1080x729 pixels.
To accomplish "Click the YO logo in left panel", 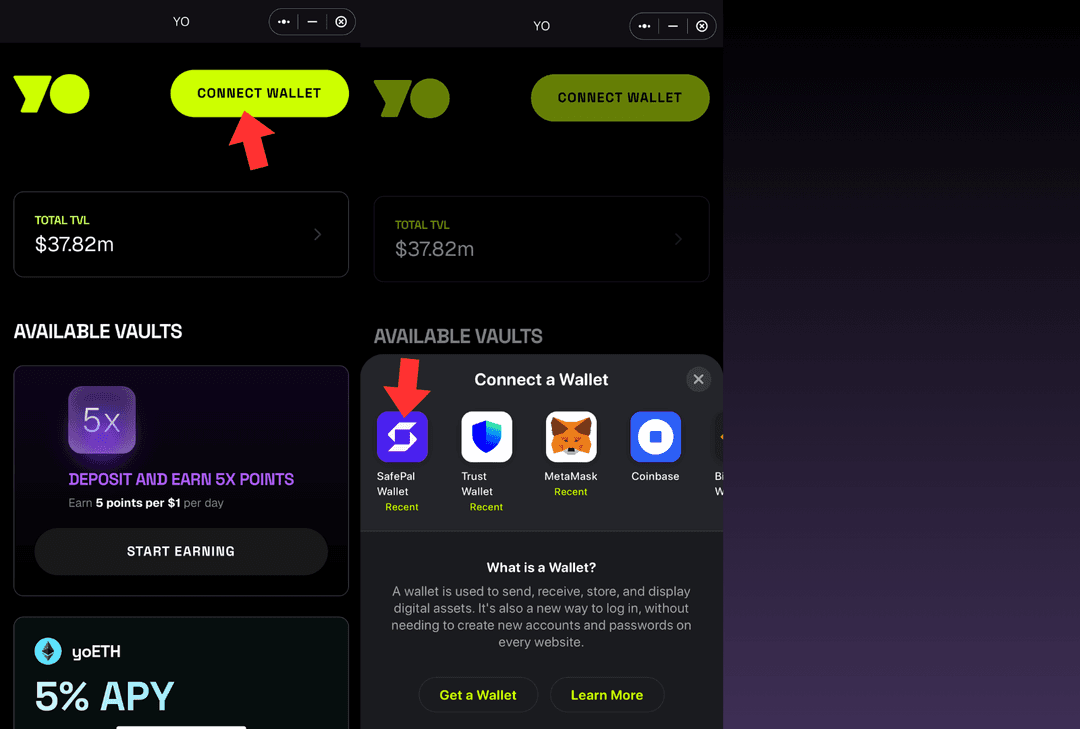I will pos(52,94).
